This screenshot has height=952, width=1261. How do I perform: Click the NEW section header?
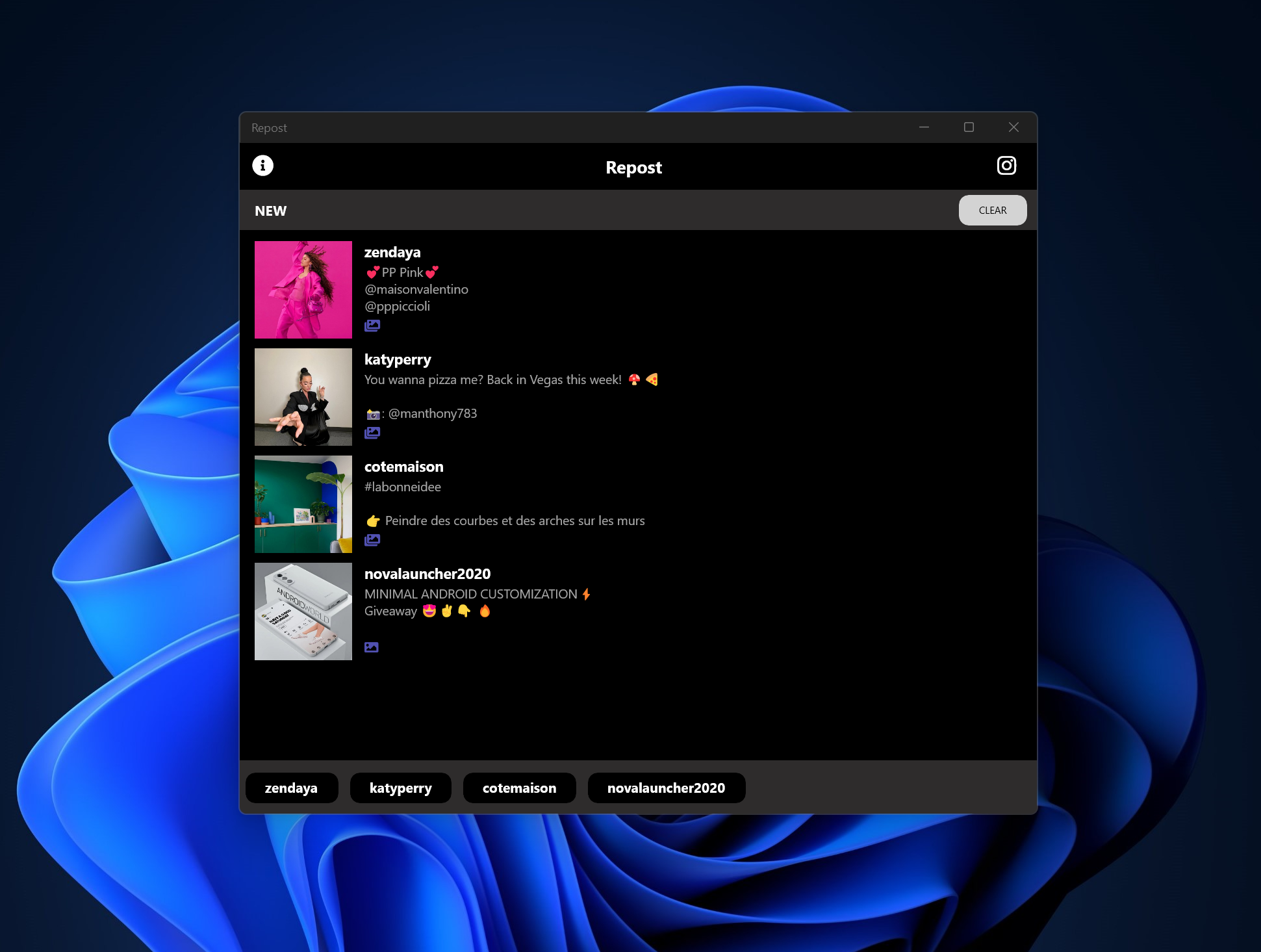click(x=270, y=211)
